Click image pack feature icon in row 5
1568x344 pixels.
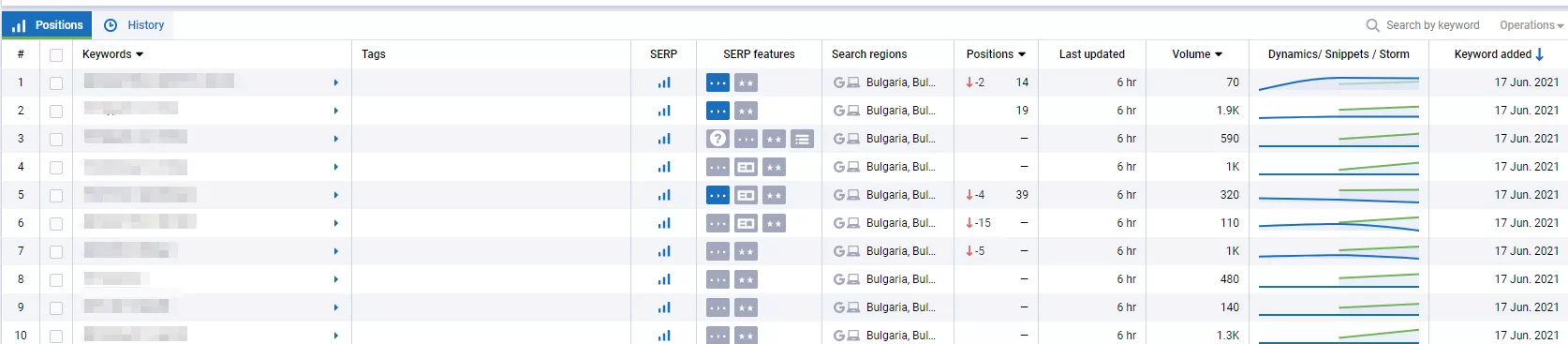tap(746, 195)
